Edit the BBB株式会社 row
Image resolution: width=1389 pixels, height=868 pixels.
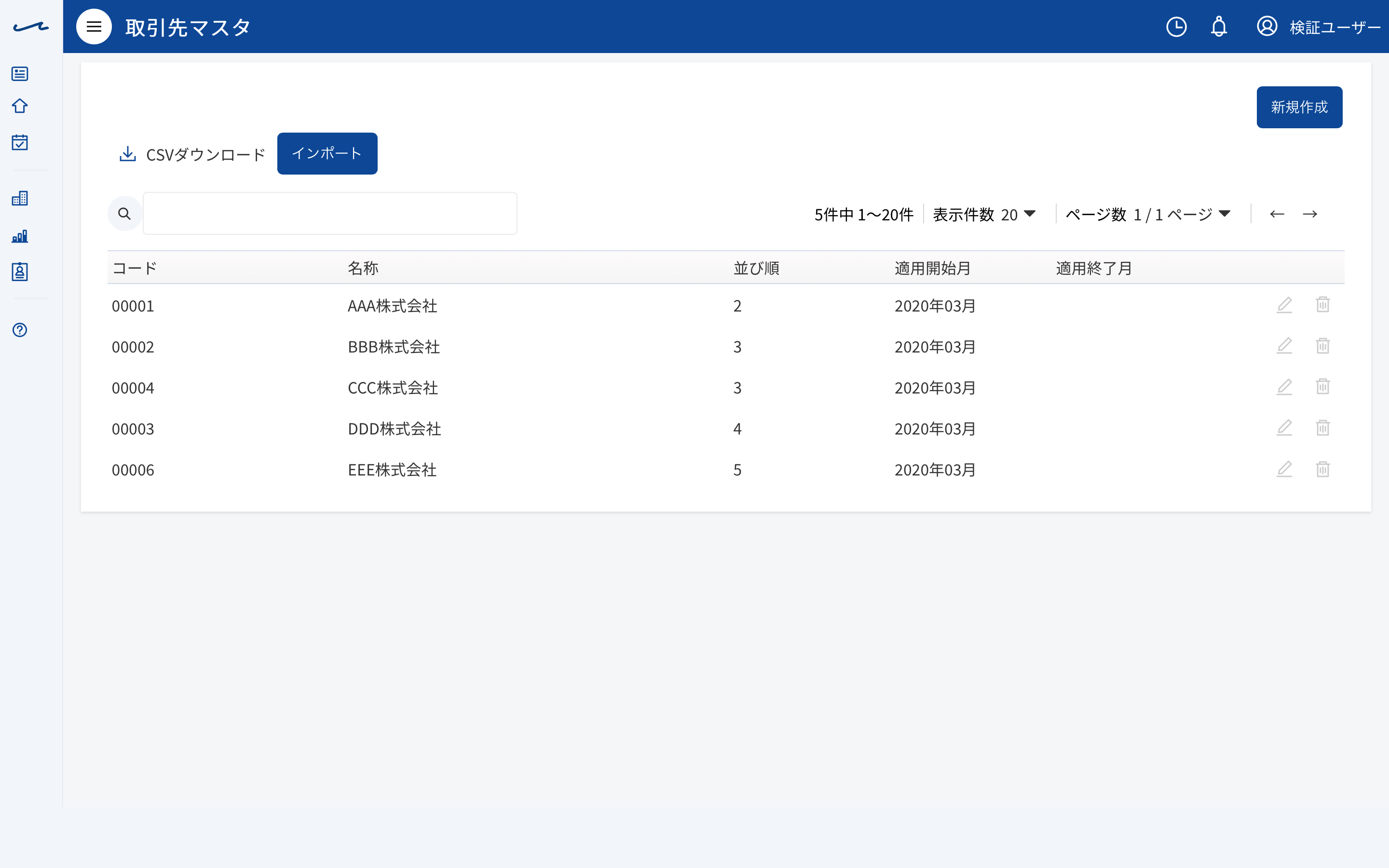pos(1284,346)
